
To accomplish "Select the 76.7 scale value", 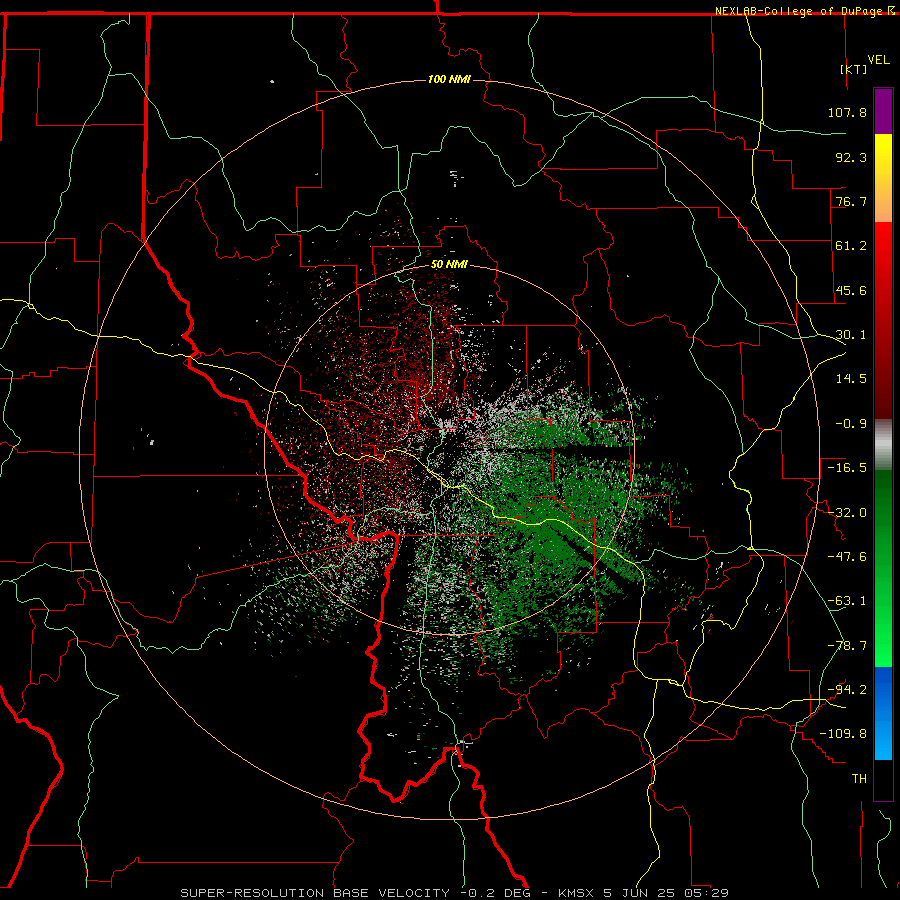I will (851, 201).
